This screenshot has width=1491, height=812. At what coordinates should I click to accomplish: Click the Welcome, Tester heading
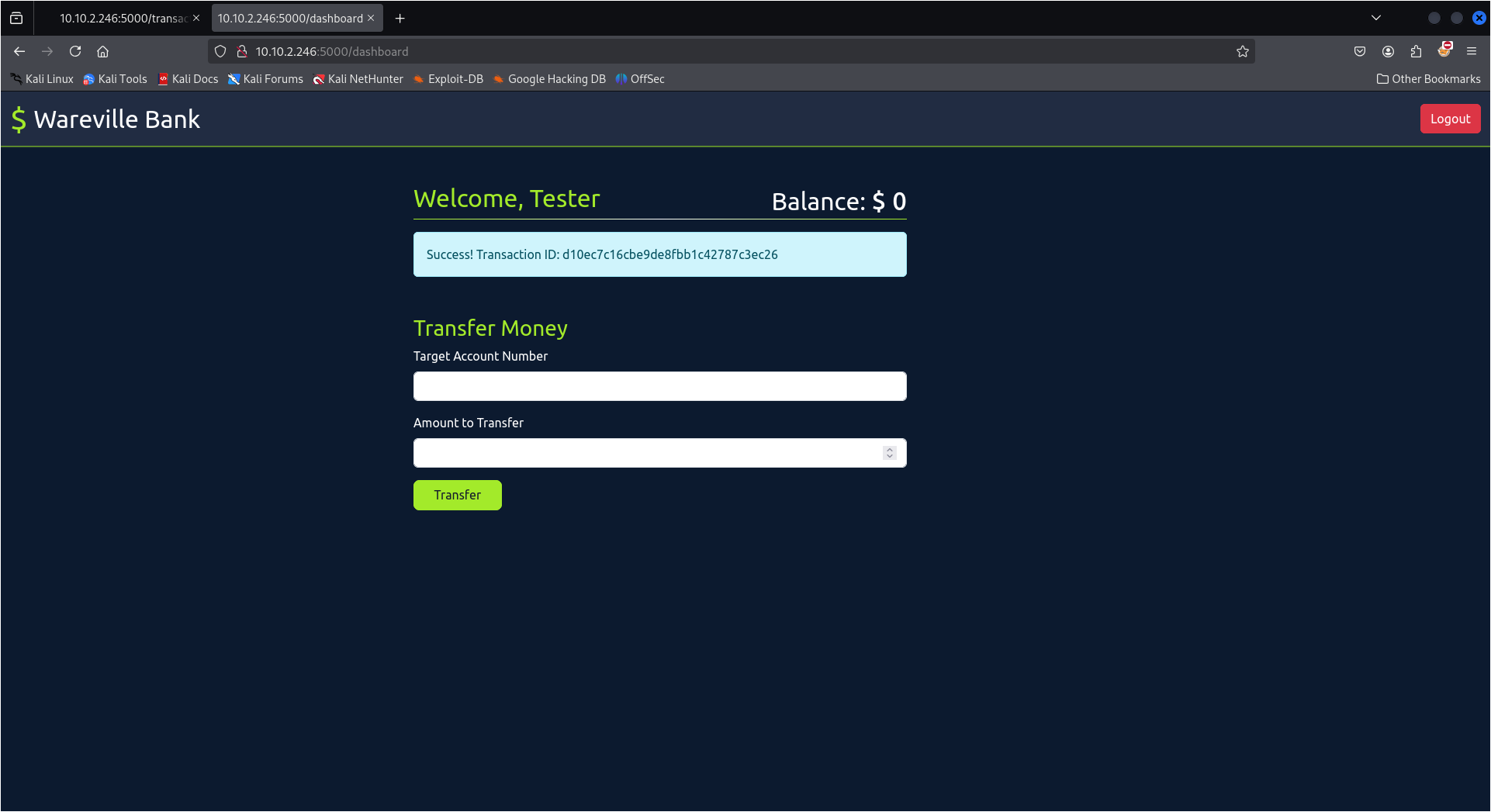pos(507,199)
